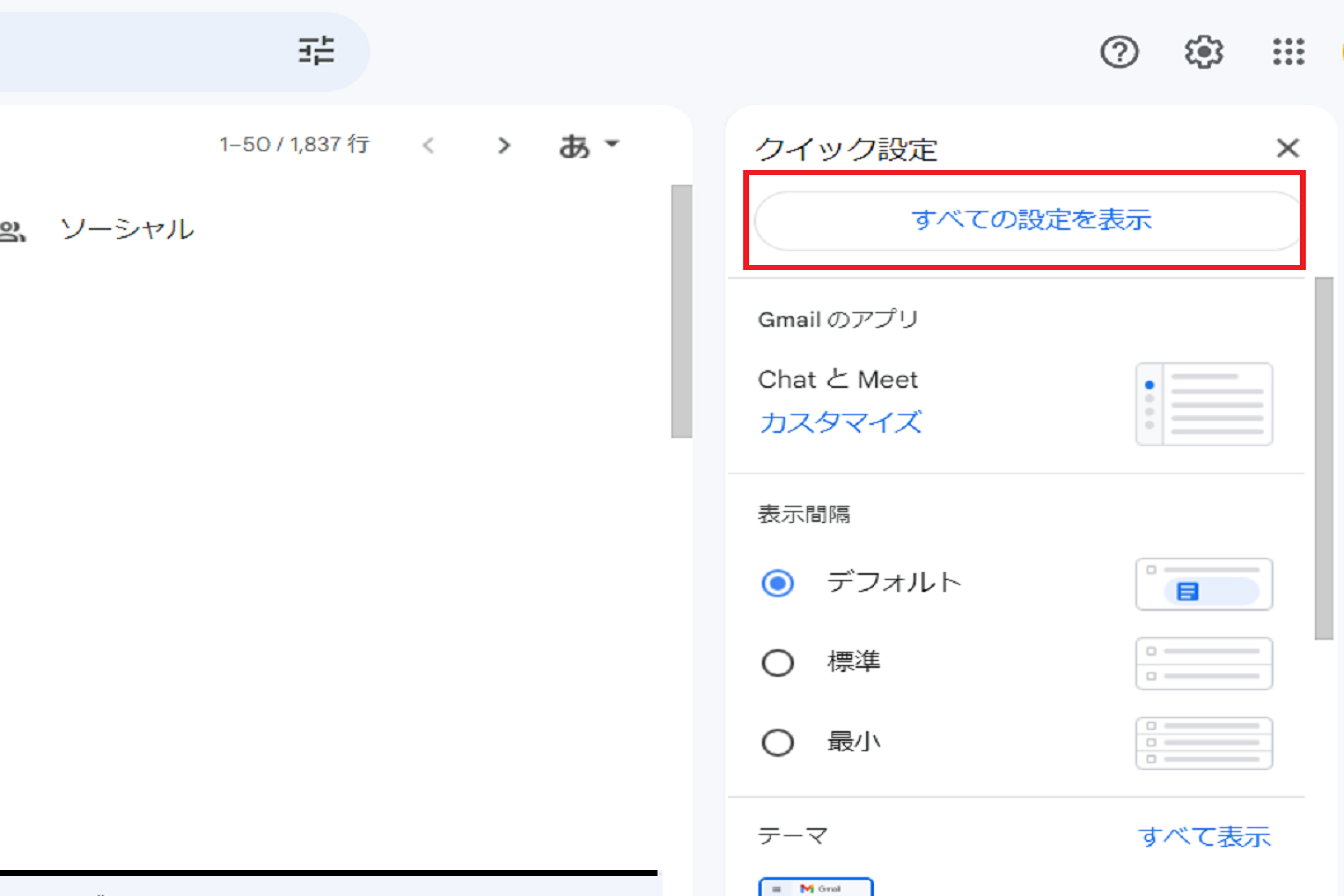Image resolution: width=1344 pixels, height=896 pixels.
Task: Open the Google apps grid icon
Action: (x=1288, y=51)
